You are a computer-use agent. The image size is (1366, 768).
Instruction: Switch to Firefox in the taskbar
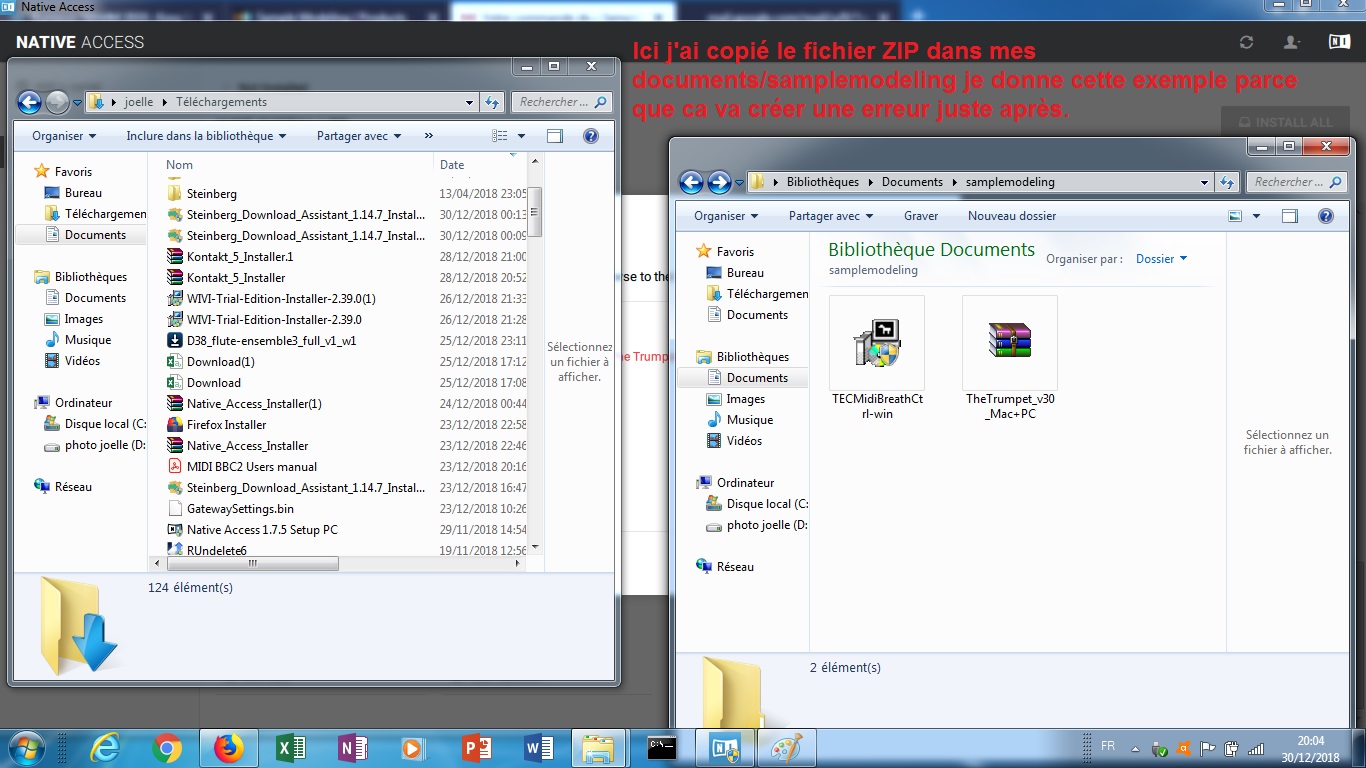click(x=229, y=748)
